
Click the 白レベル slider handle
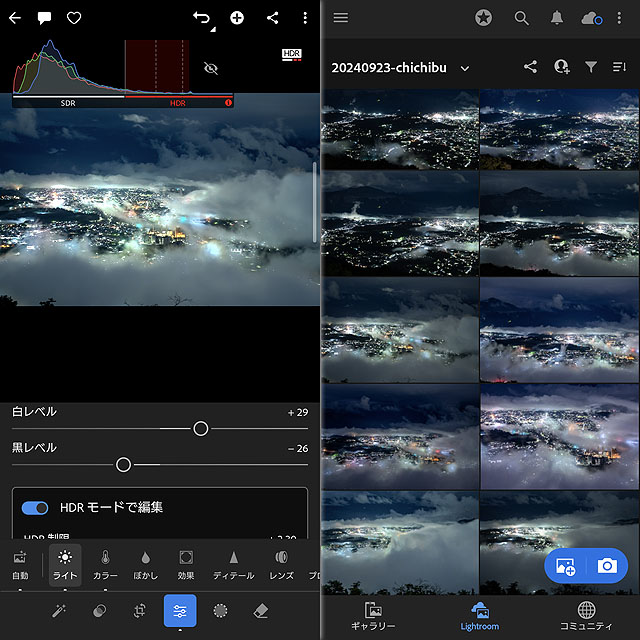201,428
